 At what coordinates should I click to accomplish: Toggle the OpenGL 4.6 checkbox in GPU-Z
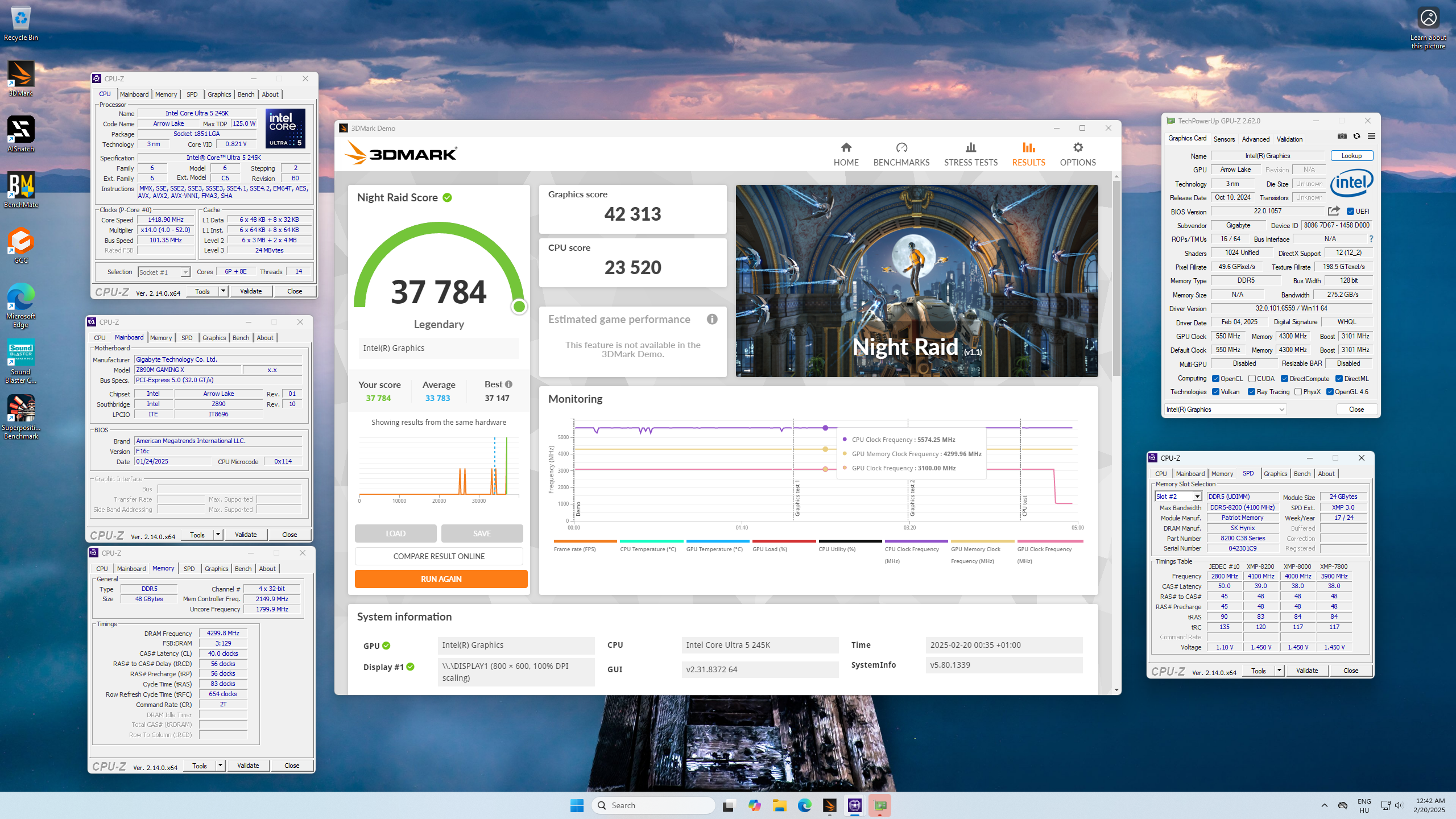click(x=1330, y=392)
